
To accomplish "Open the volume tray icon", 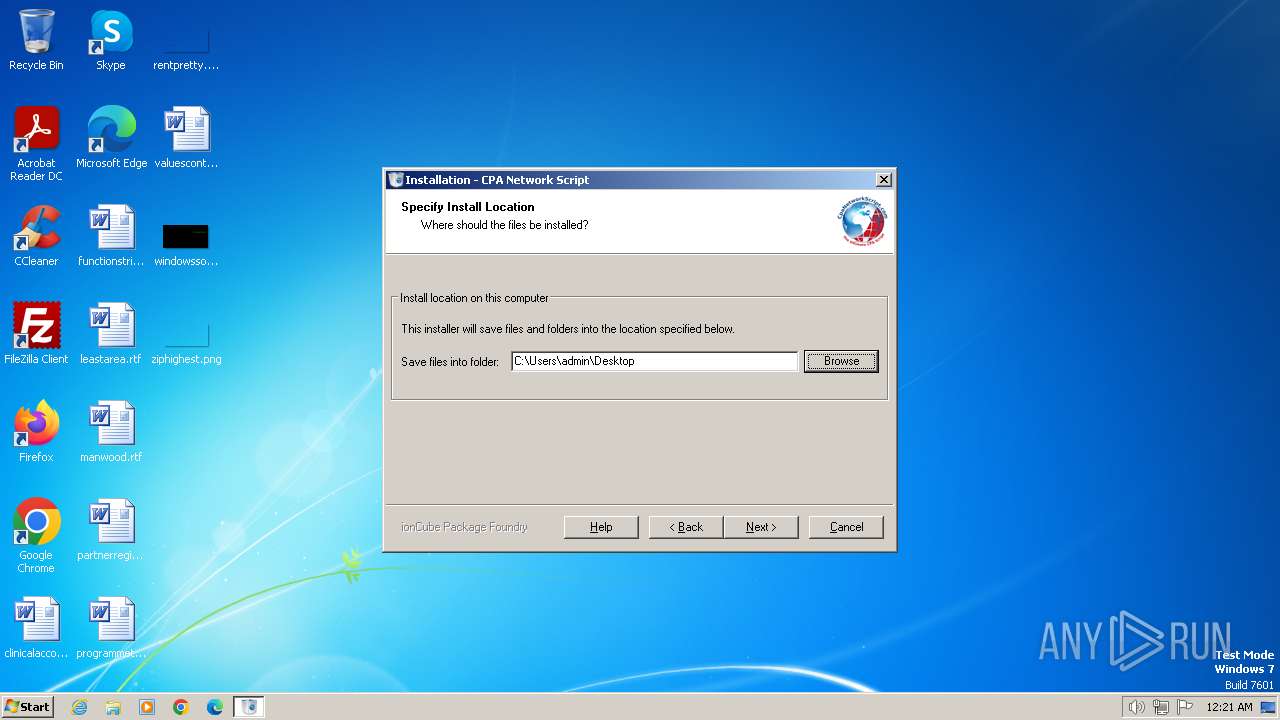I will click(1136, 707).
